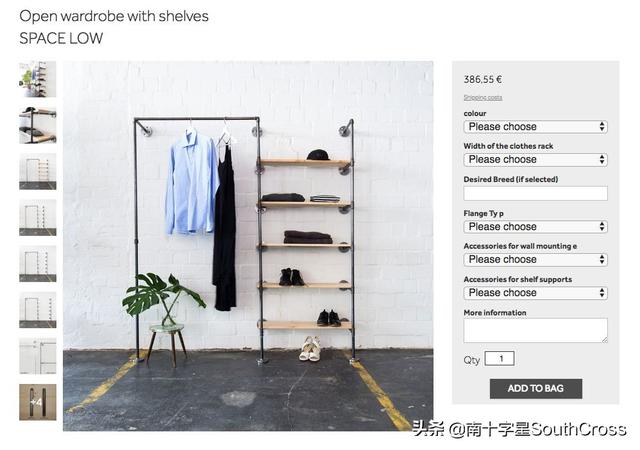The image size is (640, 450).
Task: Open the colour dropdown
Action: tap(535, 127)
